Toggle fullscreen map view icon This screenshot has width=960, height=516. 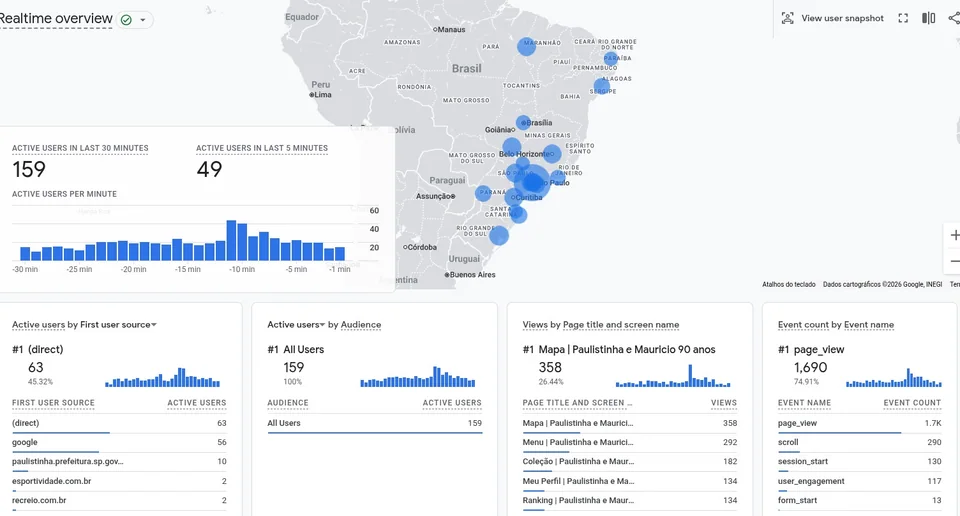pos(903,18)
